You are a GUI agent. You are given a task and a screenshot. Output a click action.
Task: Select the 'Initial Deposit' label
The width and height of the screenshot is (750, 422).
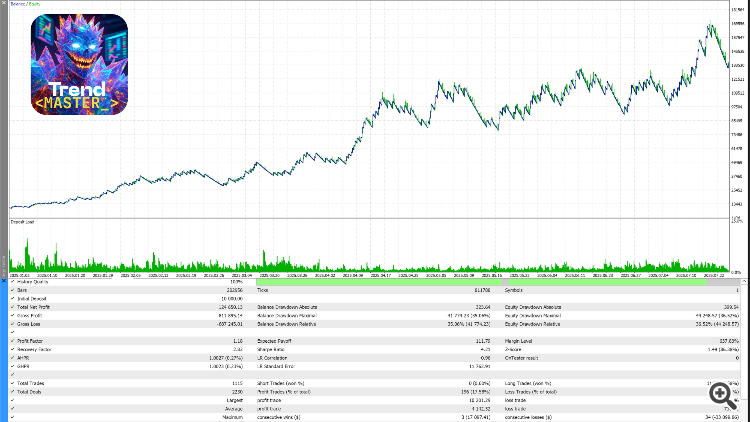(x=32, y=299)
